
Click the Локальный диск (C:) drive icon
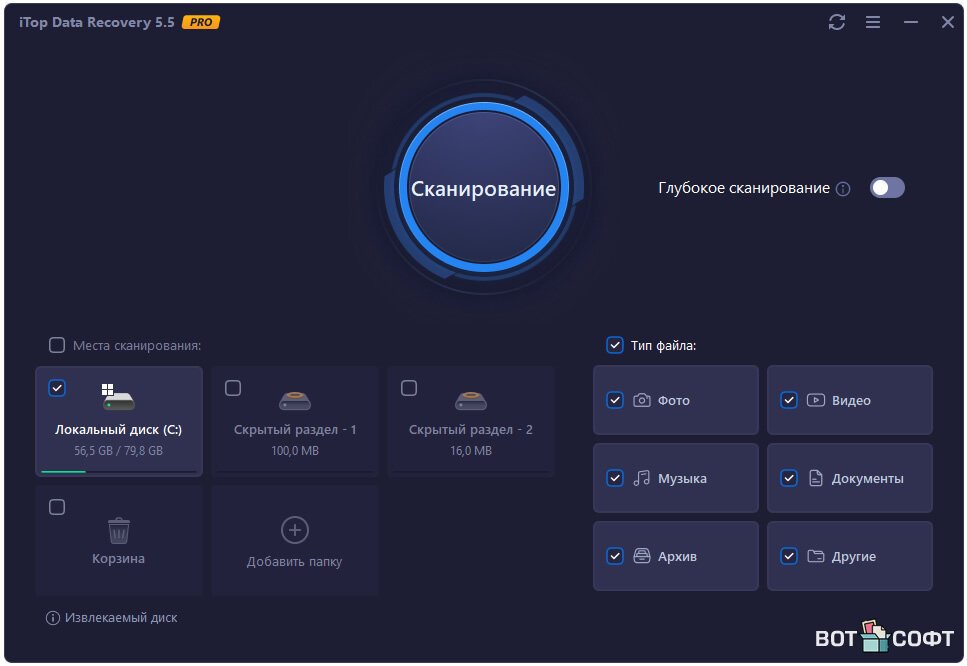[118, 397]
